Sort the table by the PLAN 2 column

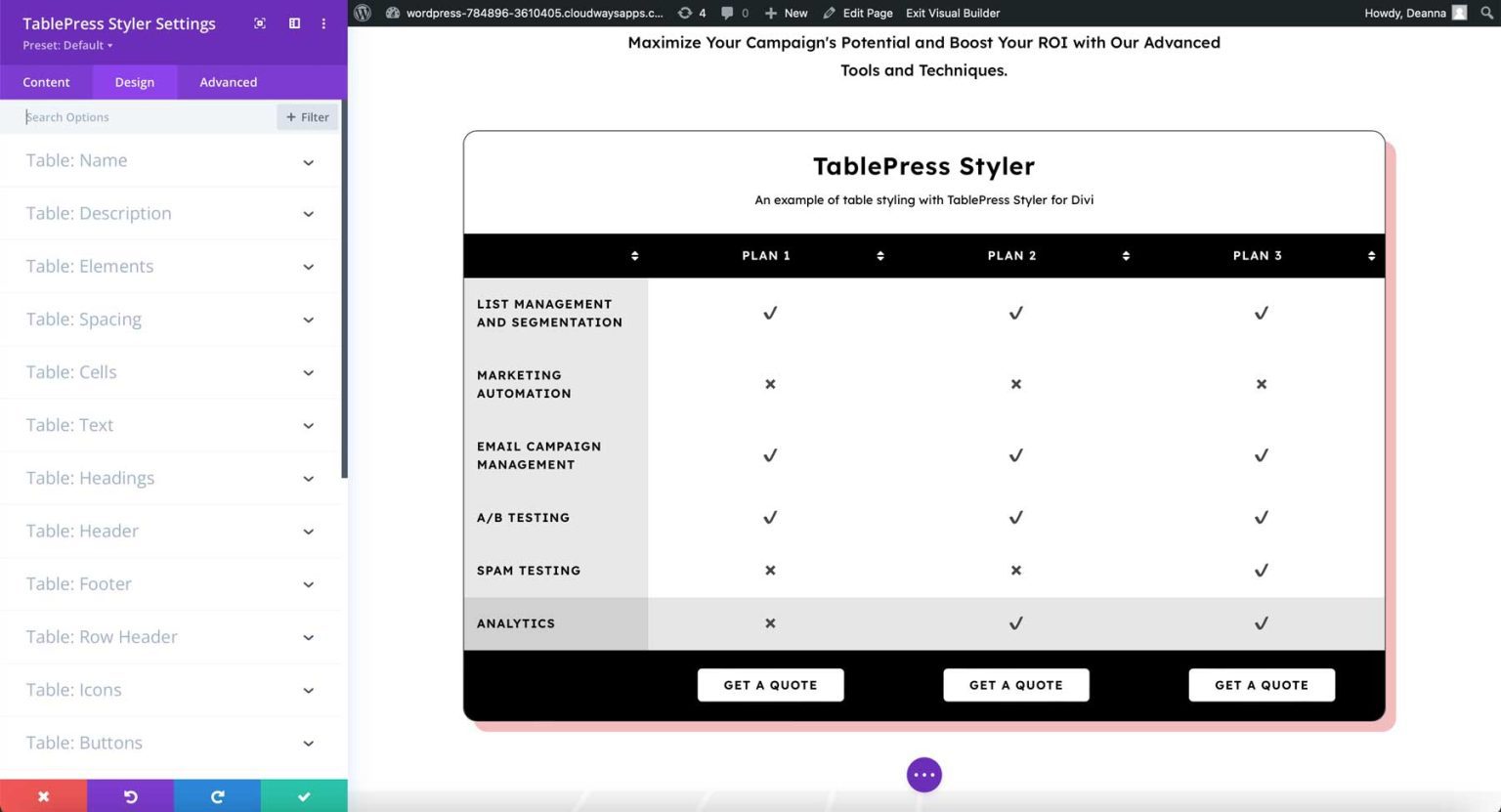point(1126,255)
